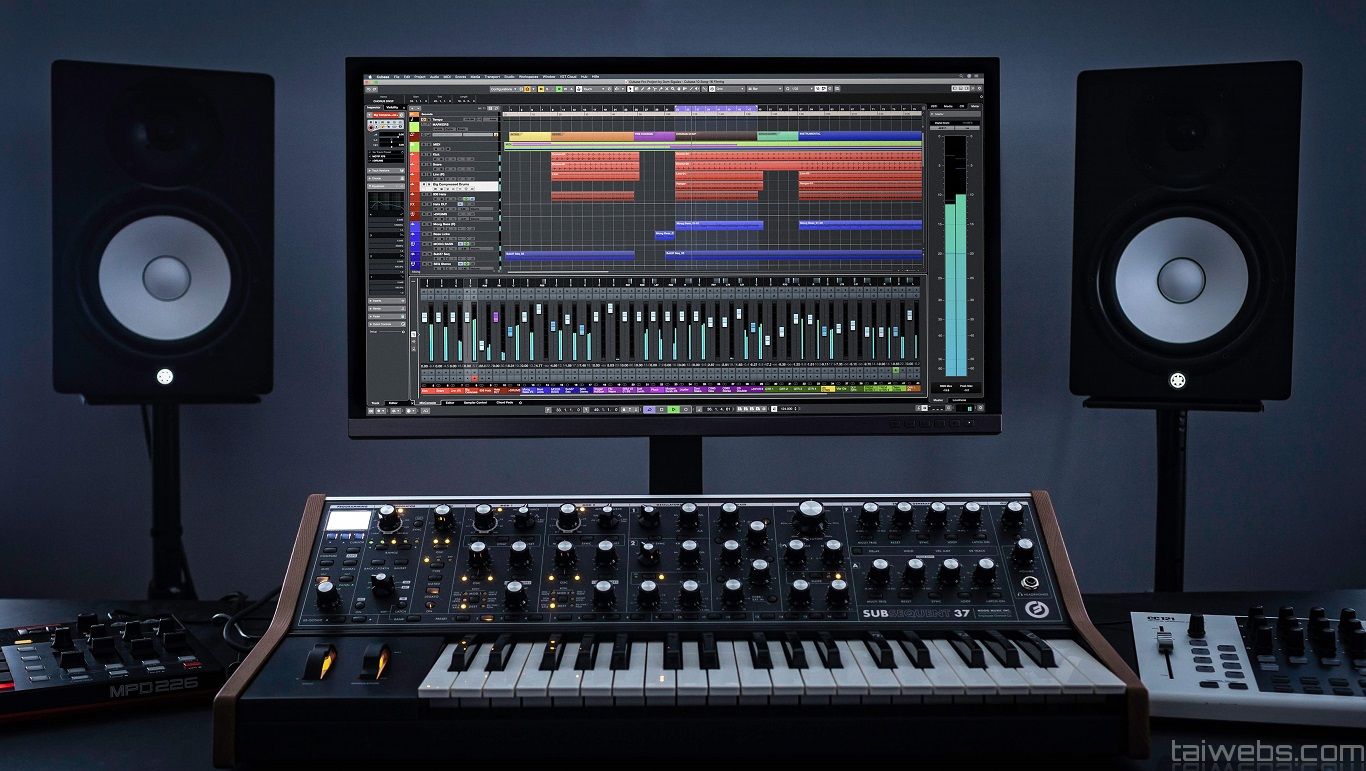Open the Chord Pads tab
The width and height of the screenshot is (1366, 771).
click(x=505, y=402)
